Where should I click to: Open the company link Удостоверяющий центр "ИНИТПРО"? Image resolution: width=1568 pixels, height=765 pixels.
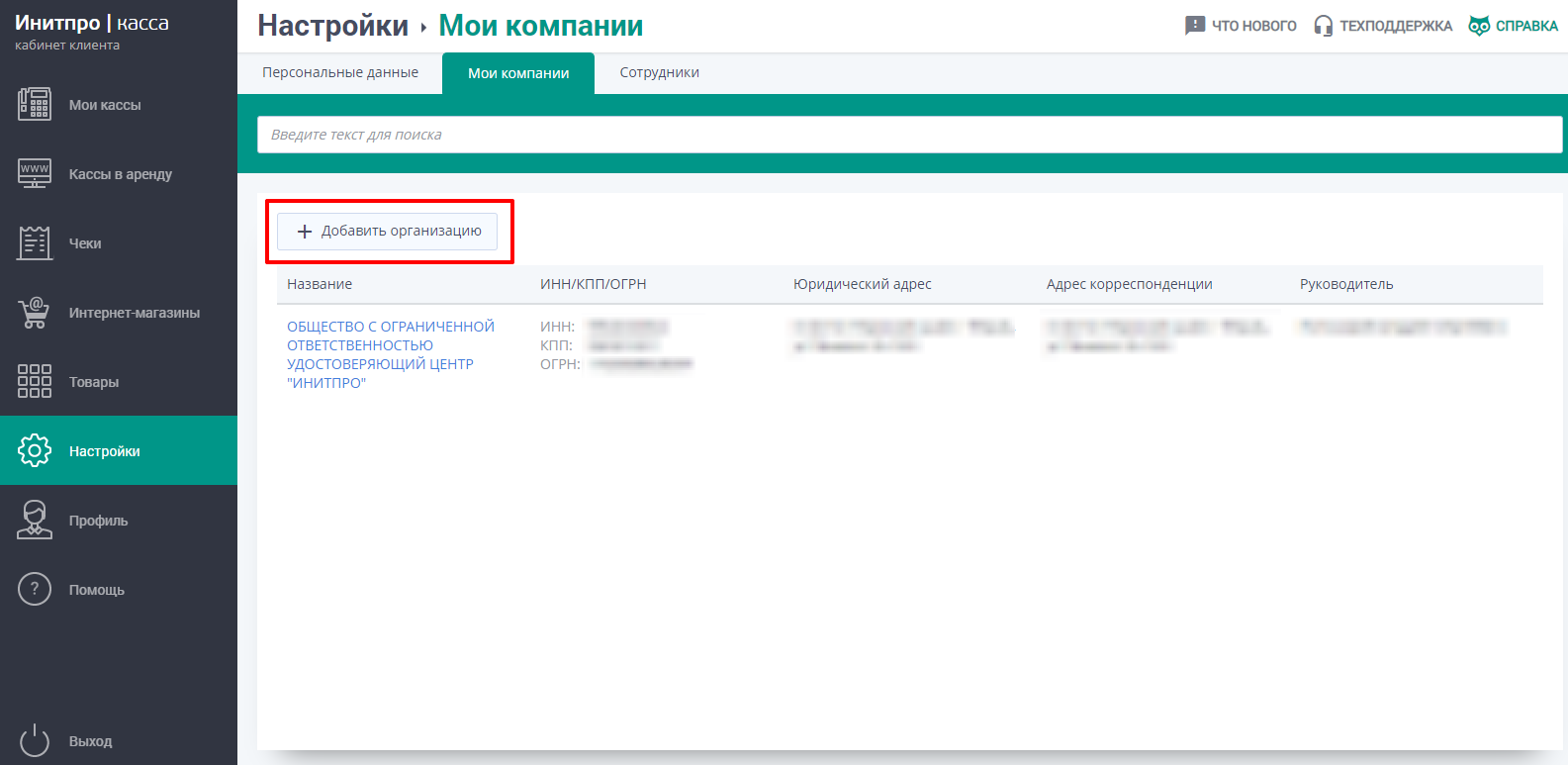[x=391, y=354]
